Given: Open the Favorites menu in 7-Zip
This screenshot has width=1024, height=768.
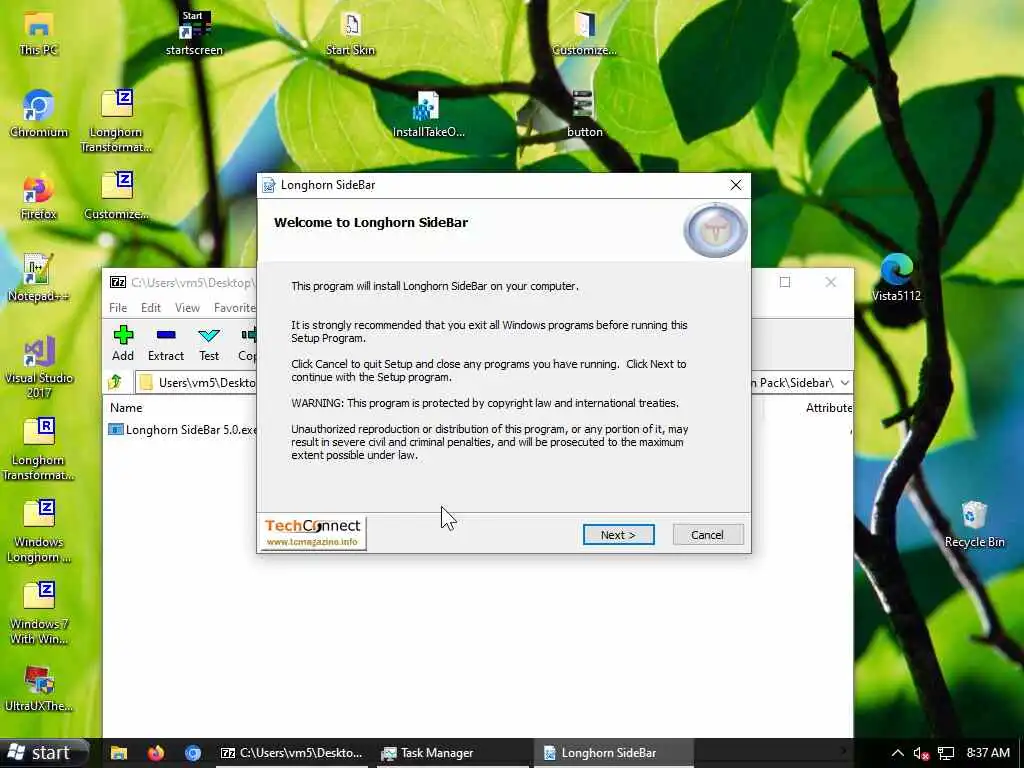Looking at the screenshot, I should (234, 308).
